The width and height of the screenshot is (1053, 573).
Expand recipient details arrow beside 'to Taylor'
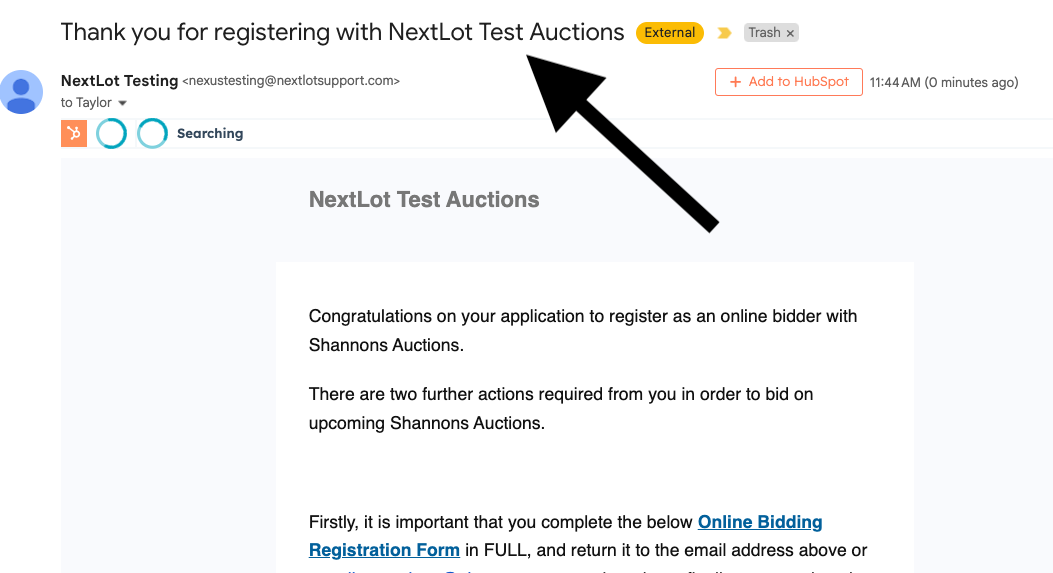(x=123, y=104)
